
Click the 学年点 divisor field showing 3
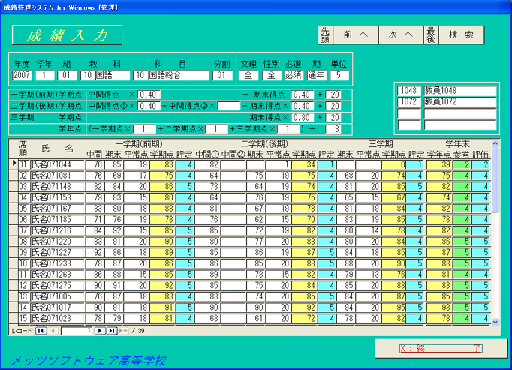point(333,129)
